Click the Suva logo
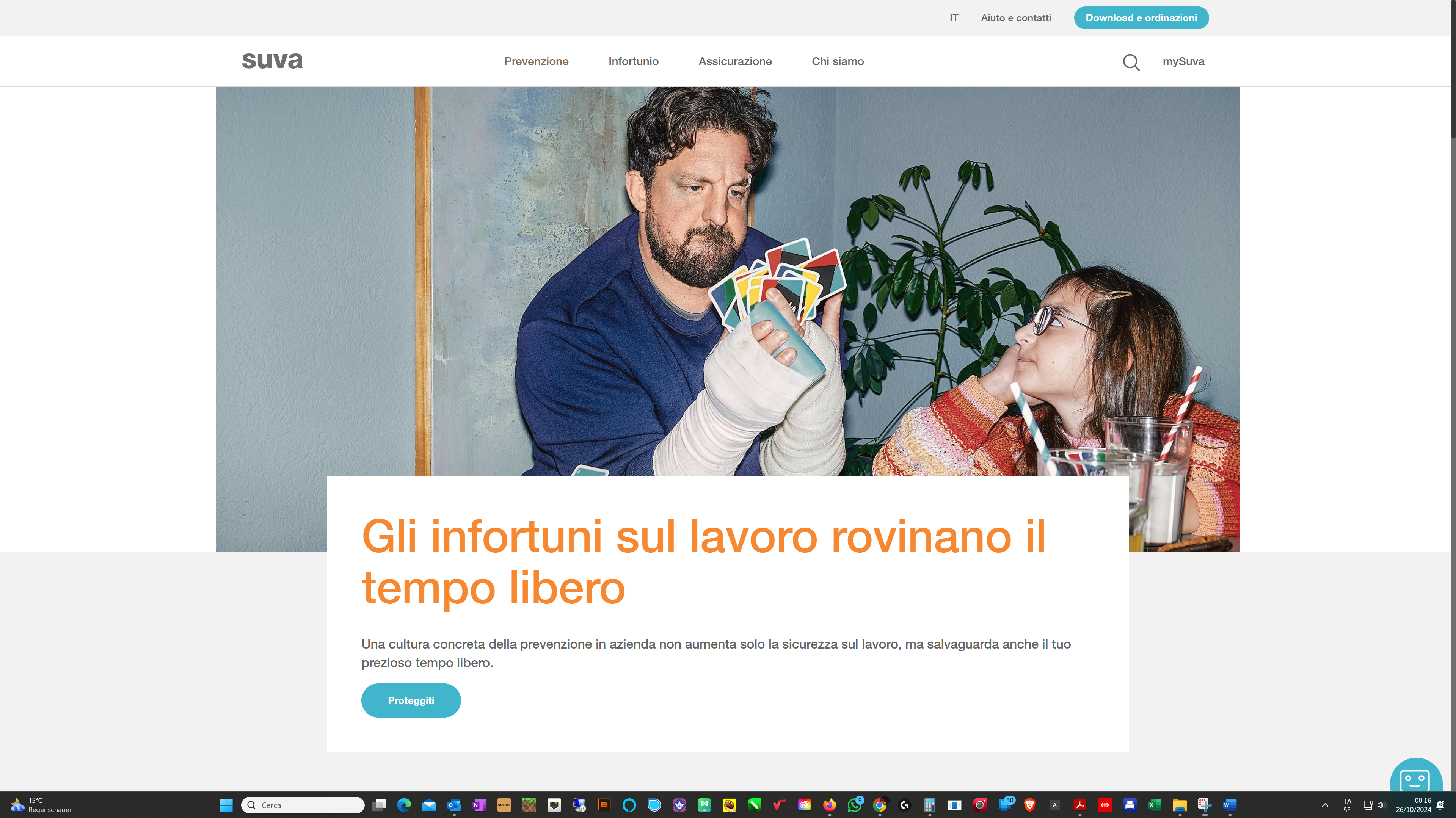Viewport: 1456px width, 818px height. (x=273, y=60)
